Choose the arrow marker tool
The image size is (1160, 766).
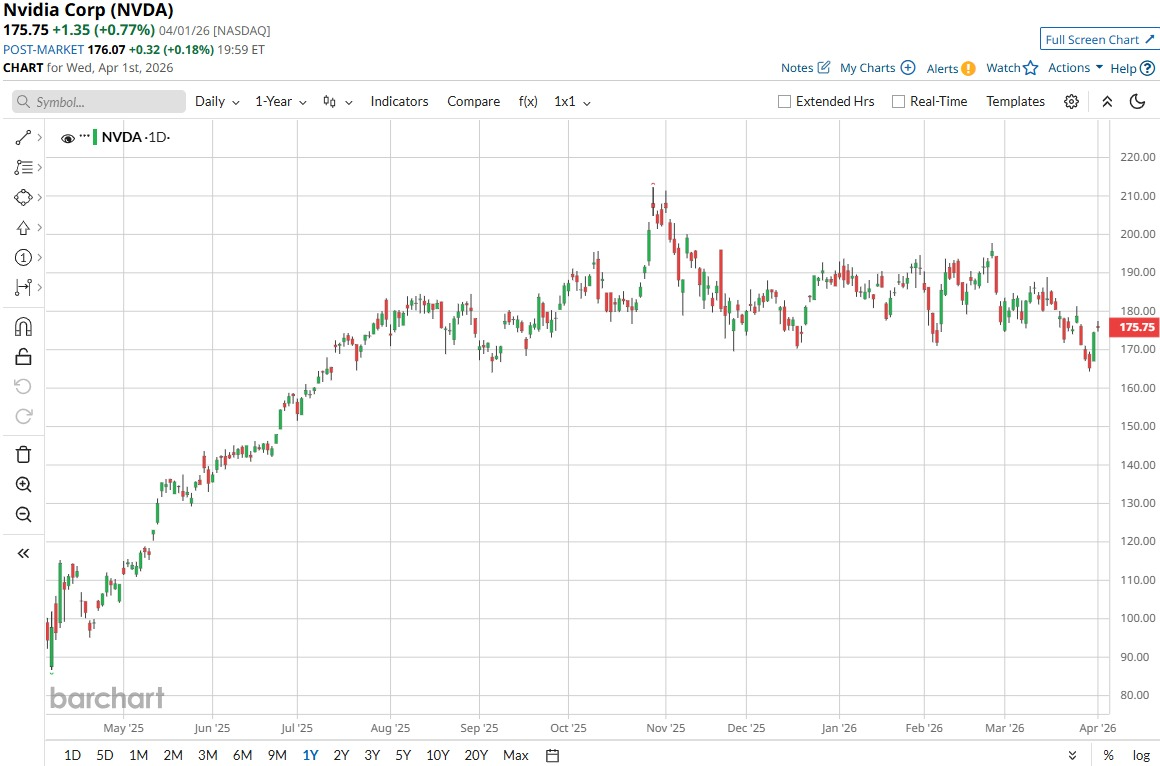click(x=23, y=228)
